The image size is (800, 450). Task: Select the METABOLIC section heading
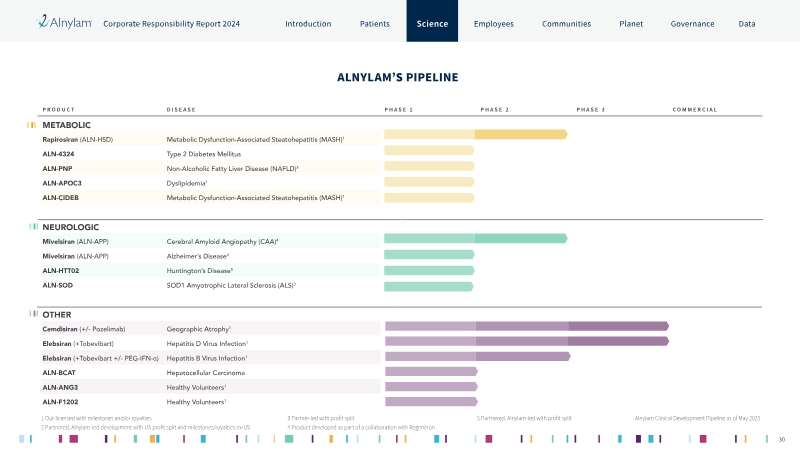[x=66, y=125]
